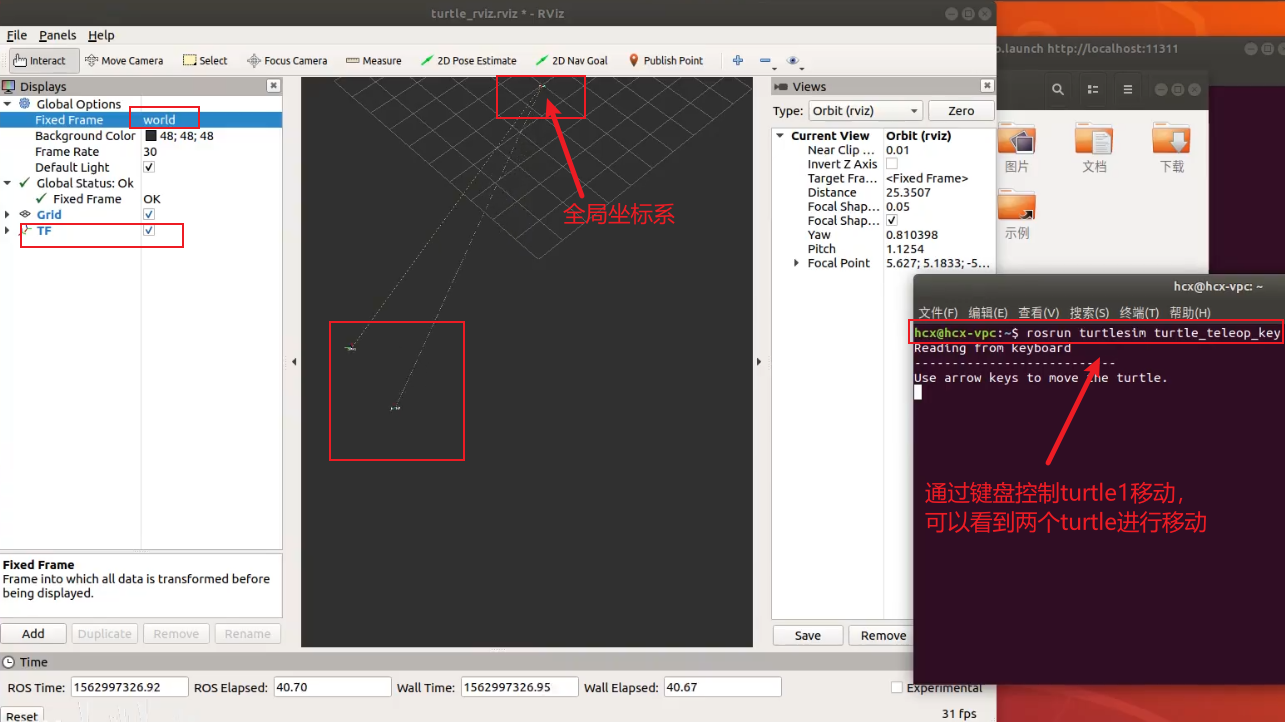Select the Fixed Frame world value
This screenshot has width=1285, height=722.
click(x=159, y=120)
